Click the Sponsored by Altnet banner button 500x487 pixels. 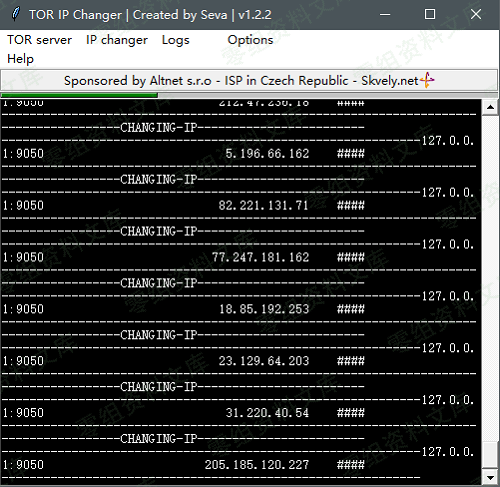point(249,80)
